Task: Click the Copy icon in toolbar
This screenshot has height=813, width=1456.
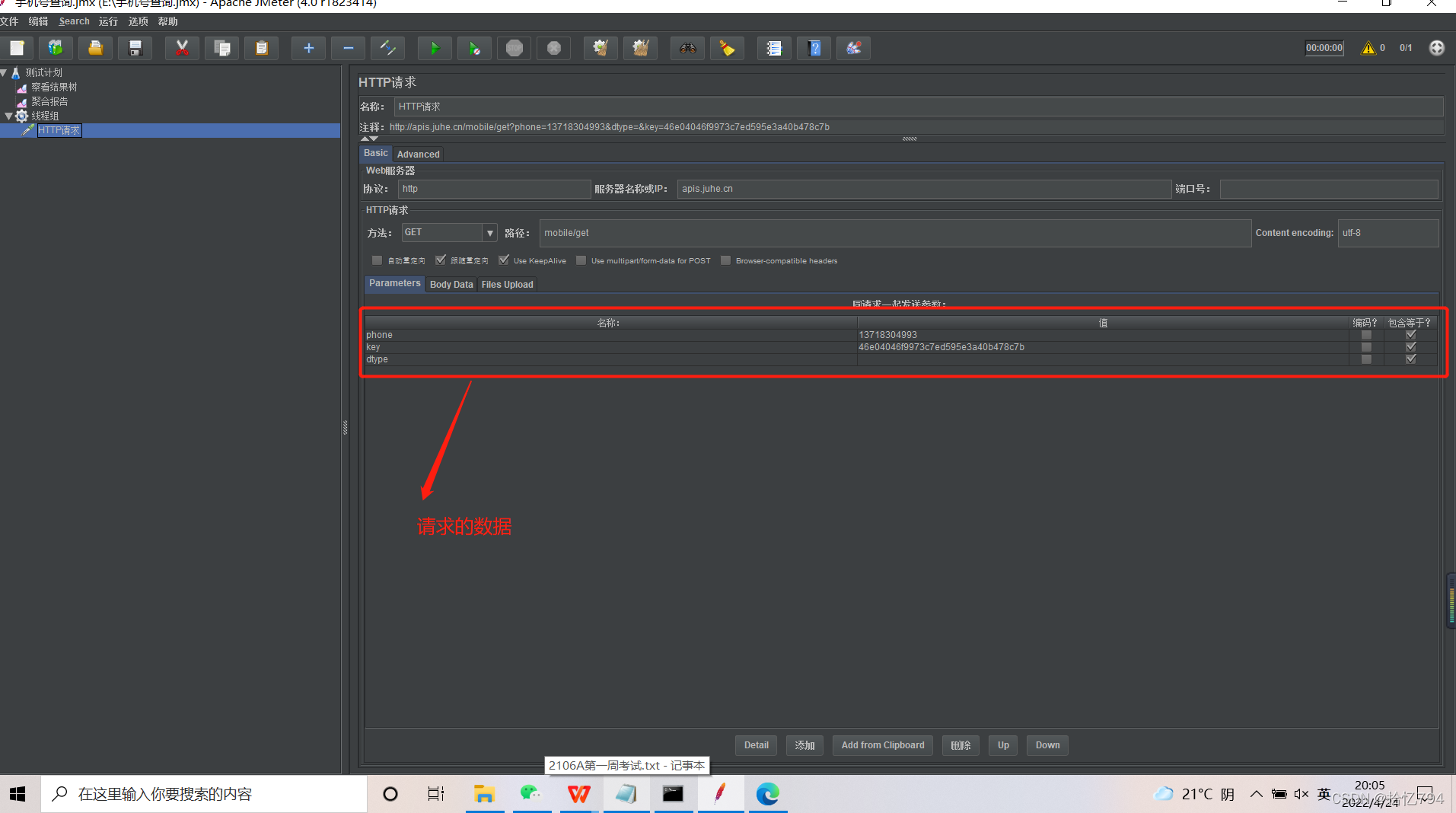Action: 222,48
